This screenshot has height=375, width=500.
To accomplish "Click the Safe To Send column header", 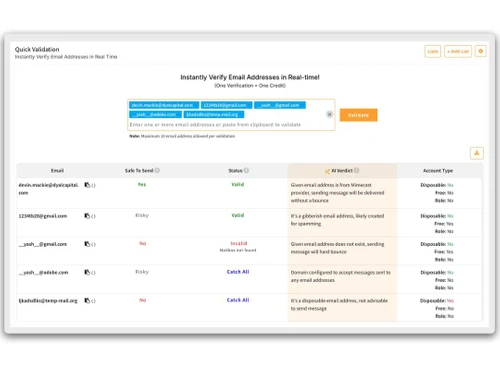I will point(139,171).
